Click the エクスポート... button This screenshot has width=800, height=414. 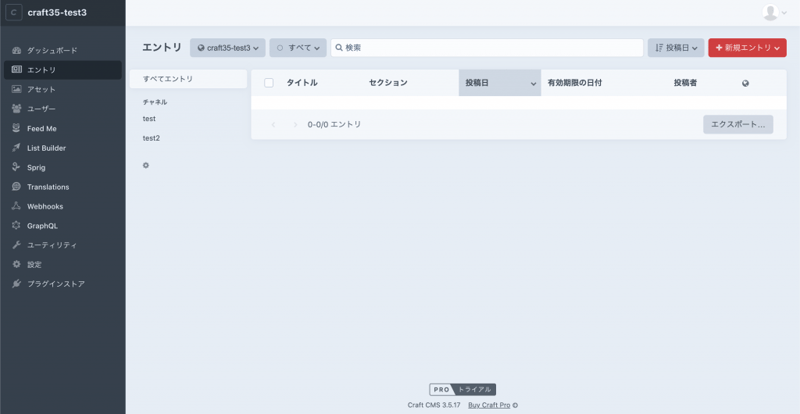click(x=738, y=125)
